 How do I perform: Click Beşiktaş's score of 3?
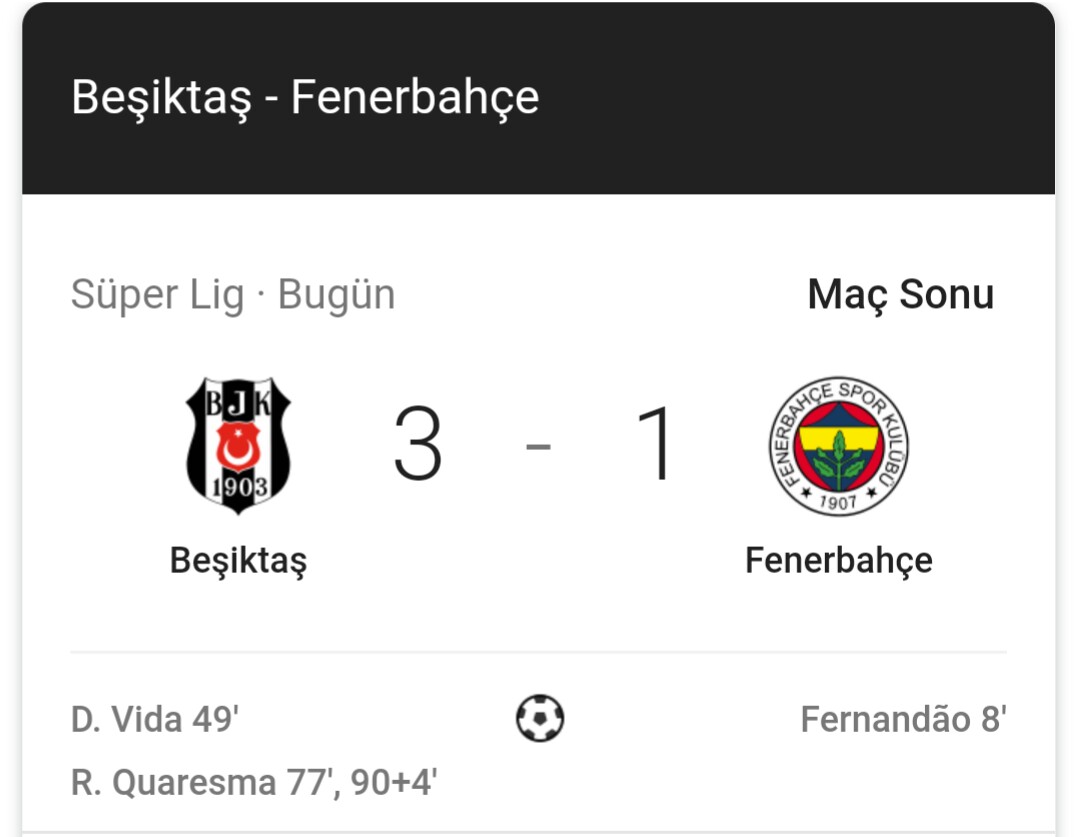click(418, 445)
